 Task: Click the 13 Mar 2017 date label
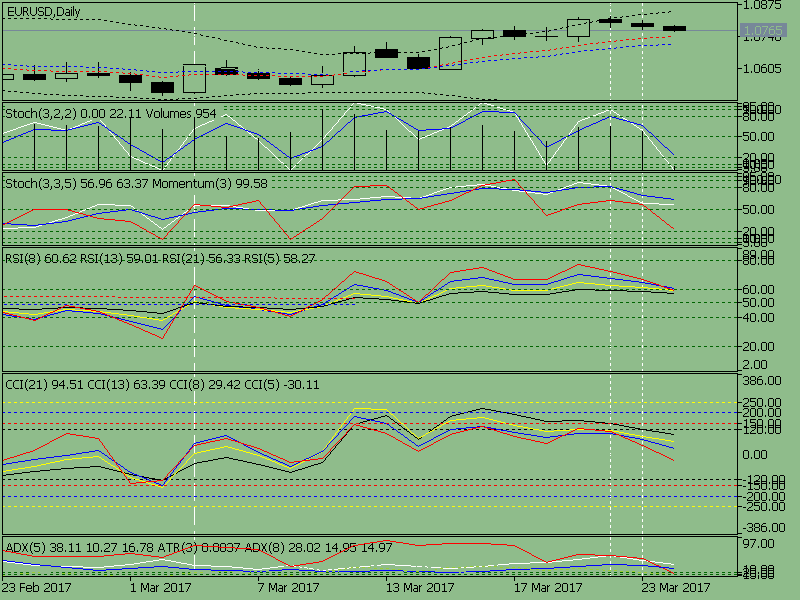(x=420, y=588)
